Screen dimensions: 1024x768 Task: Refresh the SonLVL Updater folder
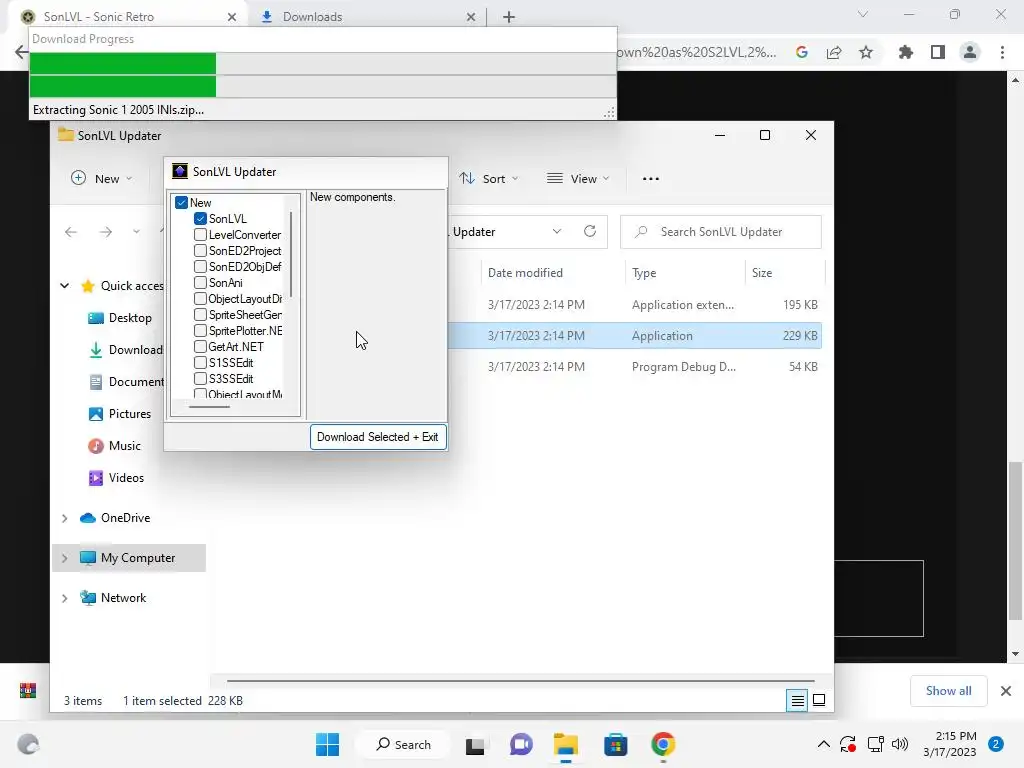(x=590, y=231)
